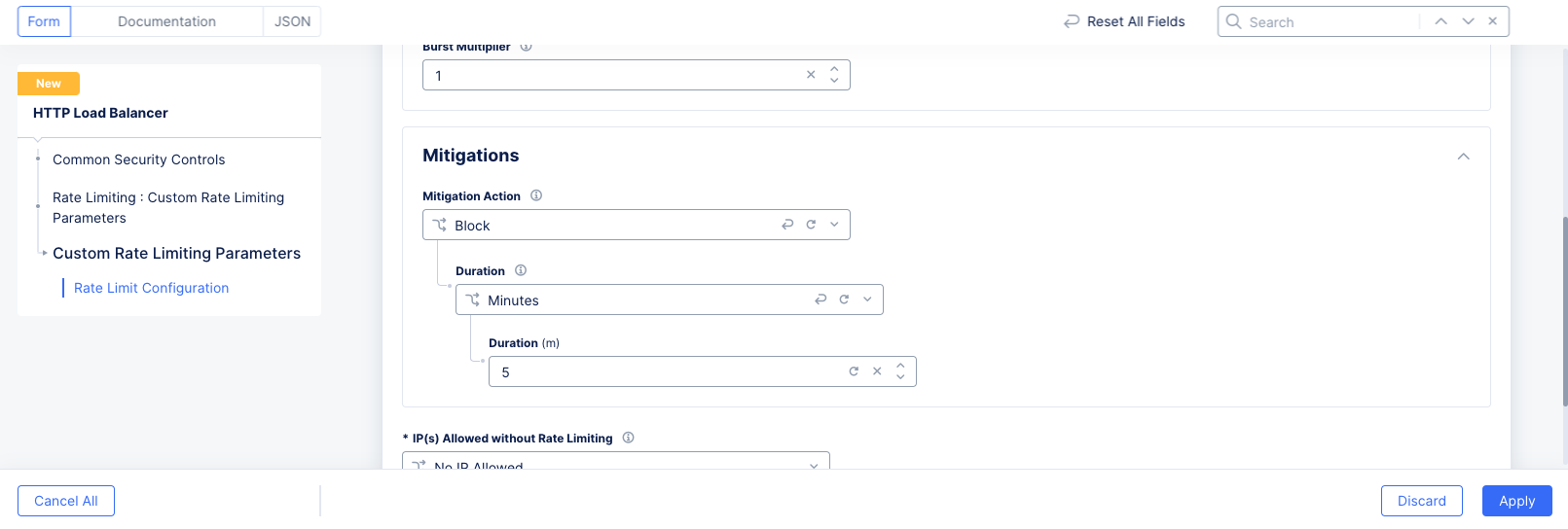Open the Mitigation Action dropdown

(x=834, y=225)
